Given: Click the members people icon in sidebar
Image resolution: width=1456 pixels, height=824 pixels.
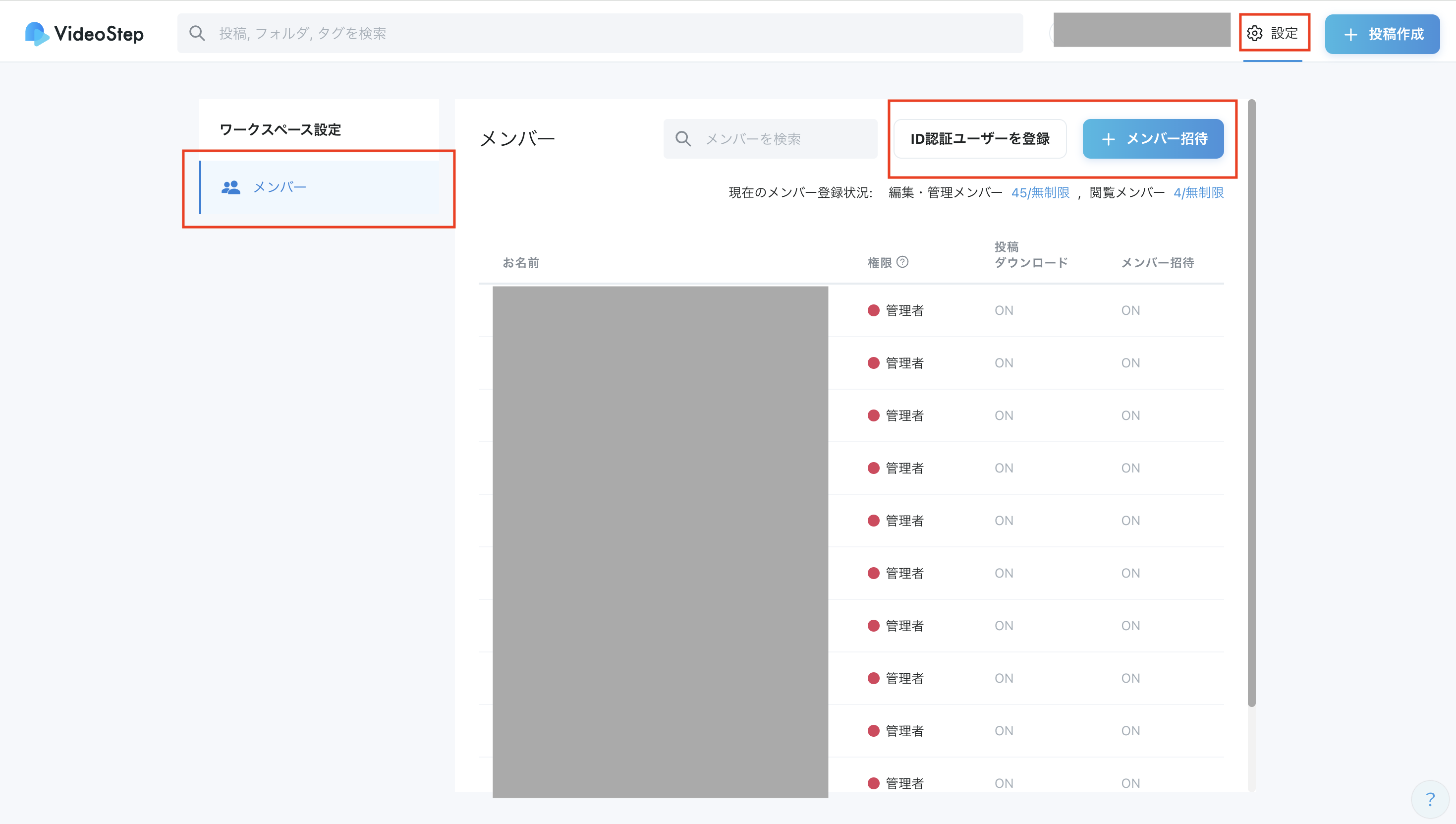Looking at the screenshot, I should pos(231,187).
